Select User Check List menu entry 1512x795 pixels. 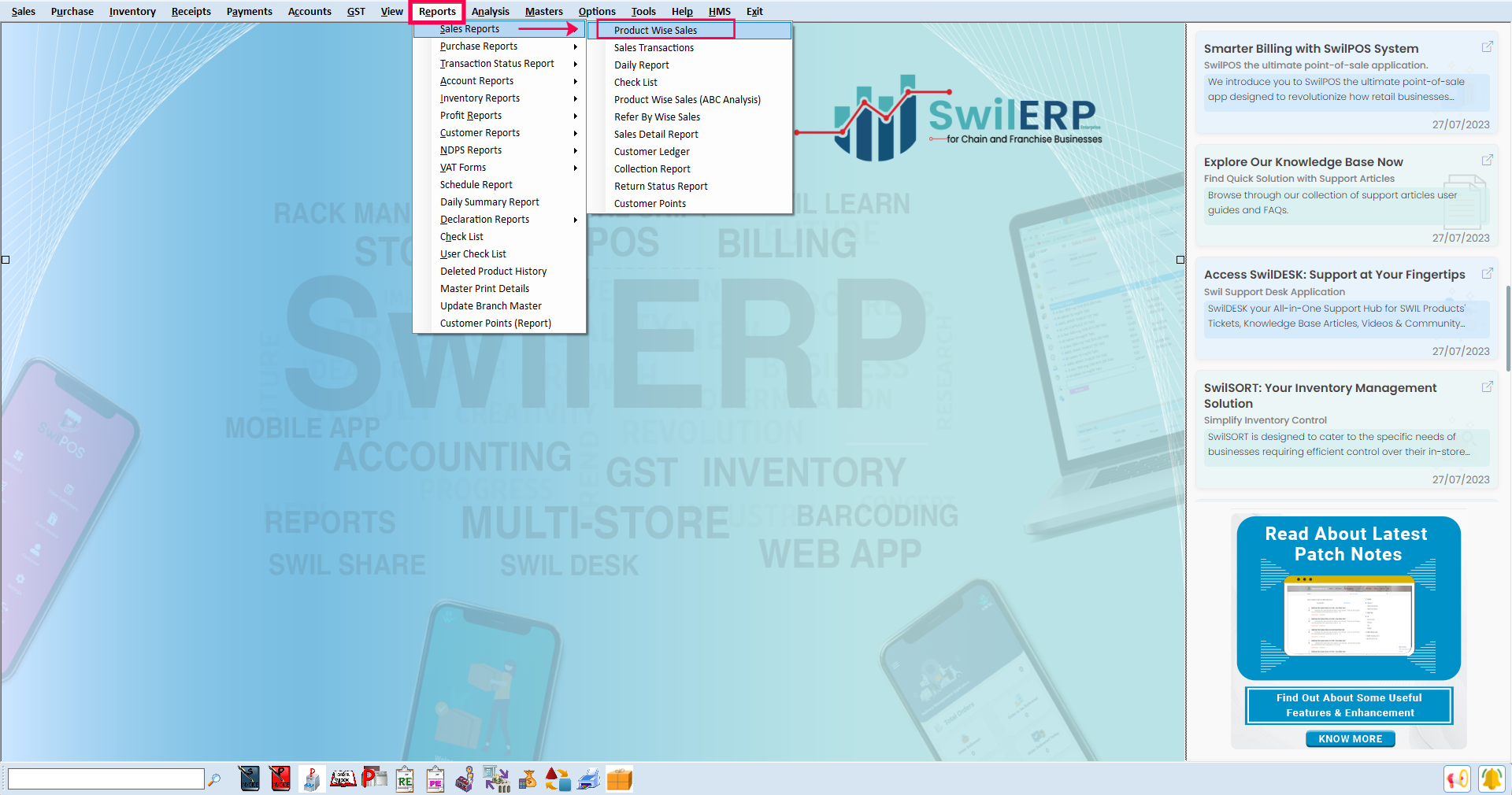coord(499,254)
